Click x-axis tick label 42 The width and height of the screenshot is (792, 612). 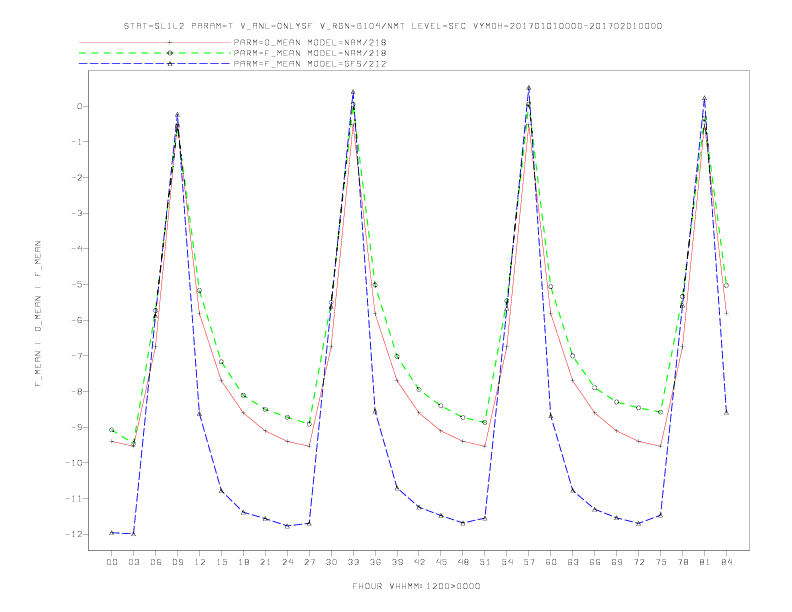point(419,562)
